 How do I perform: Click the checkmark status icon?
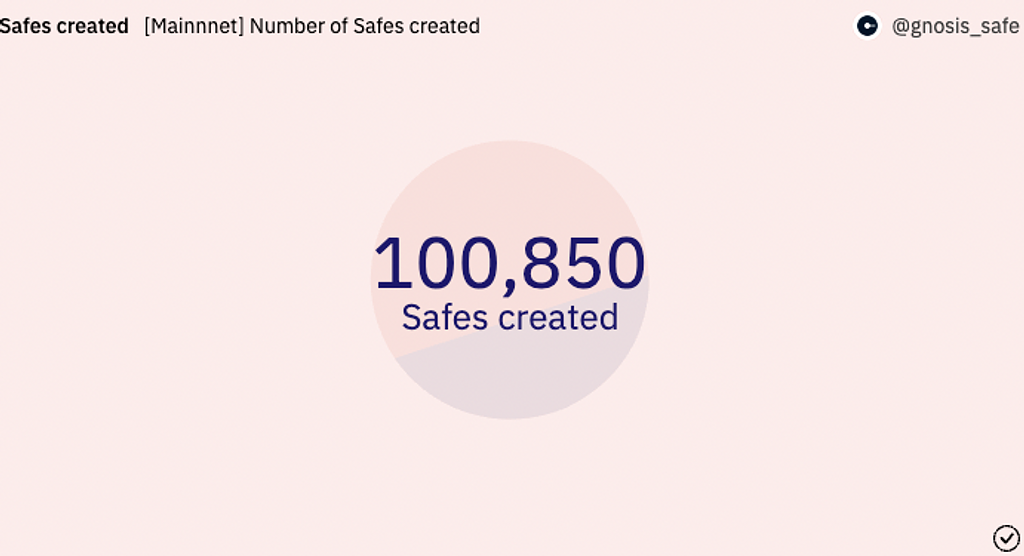[x=1006, y=537]
